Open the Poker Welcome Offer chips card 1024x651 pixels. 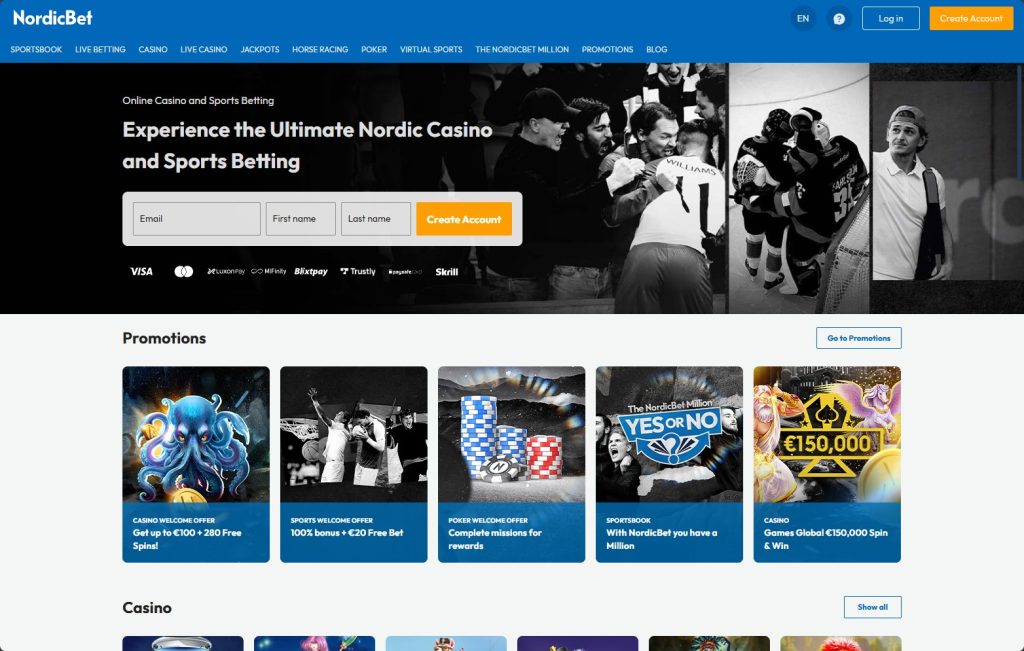tap(511, 464)
